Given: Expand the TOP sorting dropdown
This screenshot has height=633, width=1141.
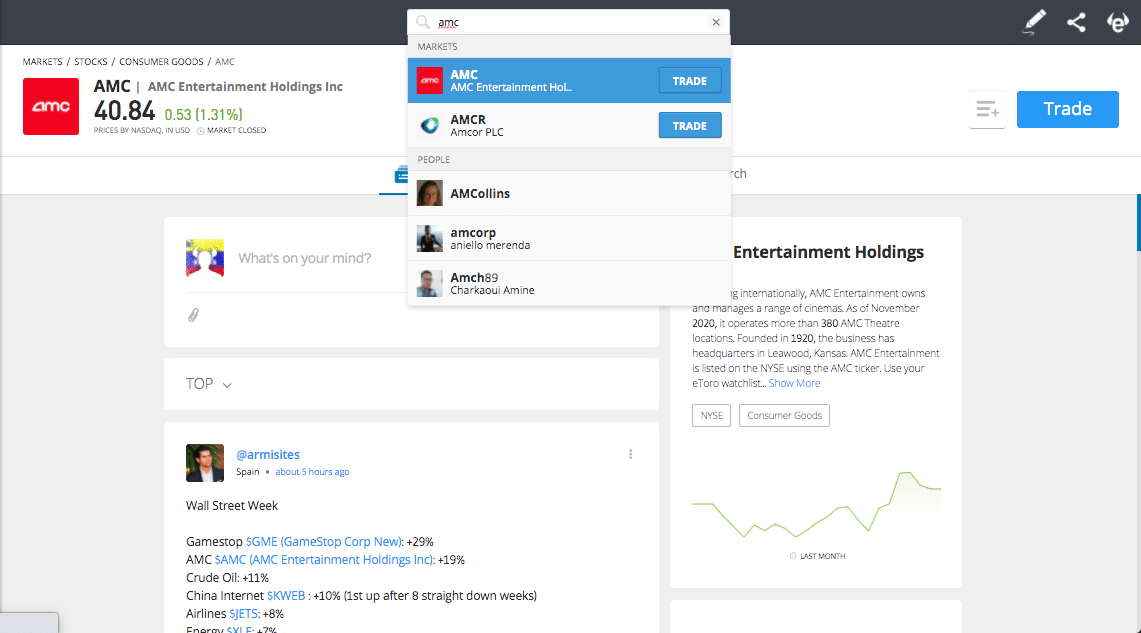Looking at the screenshot, I should [208, 384].
